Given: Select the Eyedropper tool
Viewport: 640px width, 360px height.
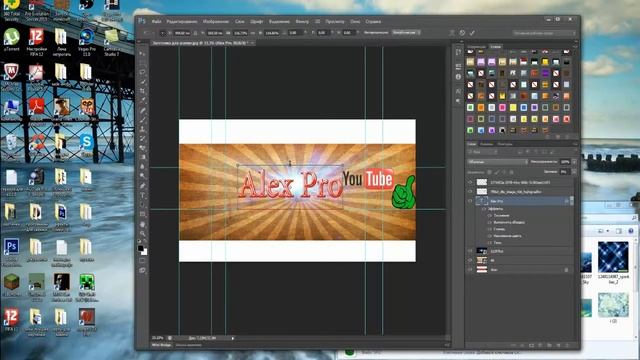Looking at the screenshot, I should [142, 100].
